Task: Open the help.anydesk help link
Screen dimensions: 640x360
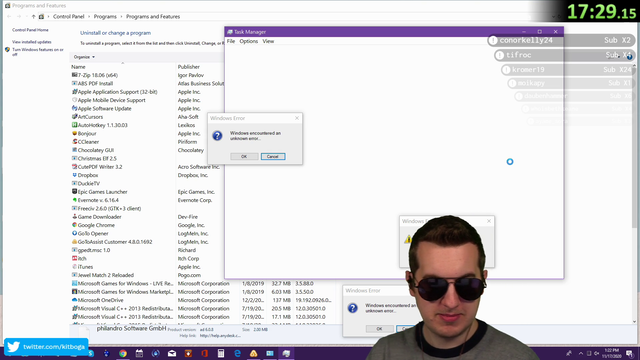Action: click(220, 336)
